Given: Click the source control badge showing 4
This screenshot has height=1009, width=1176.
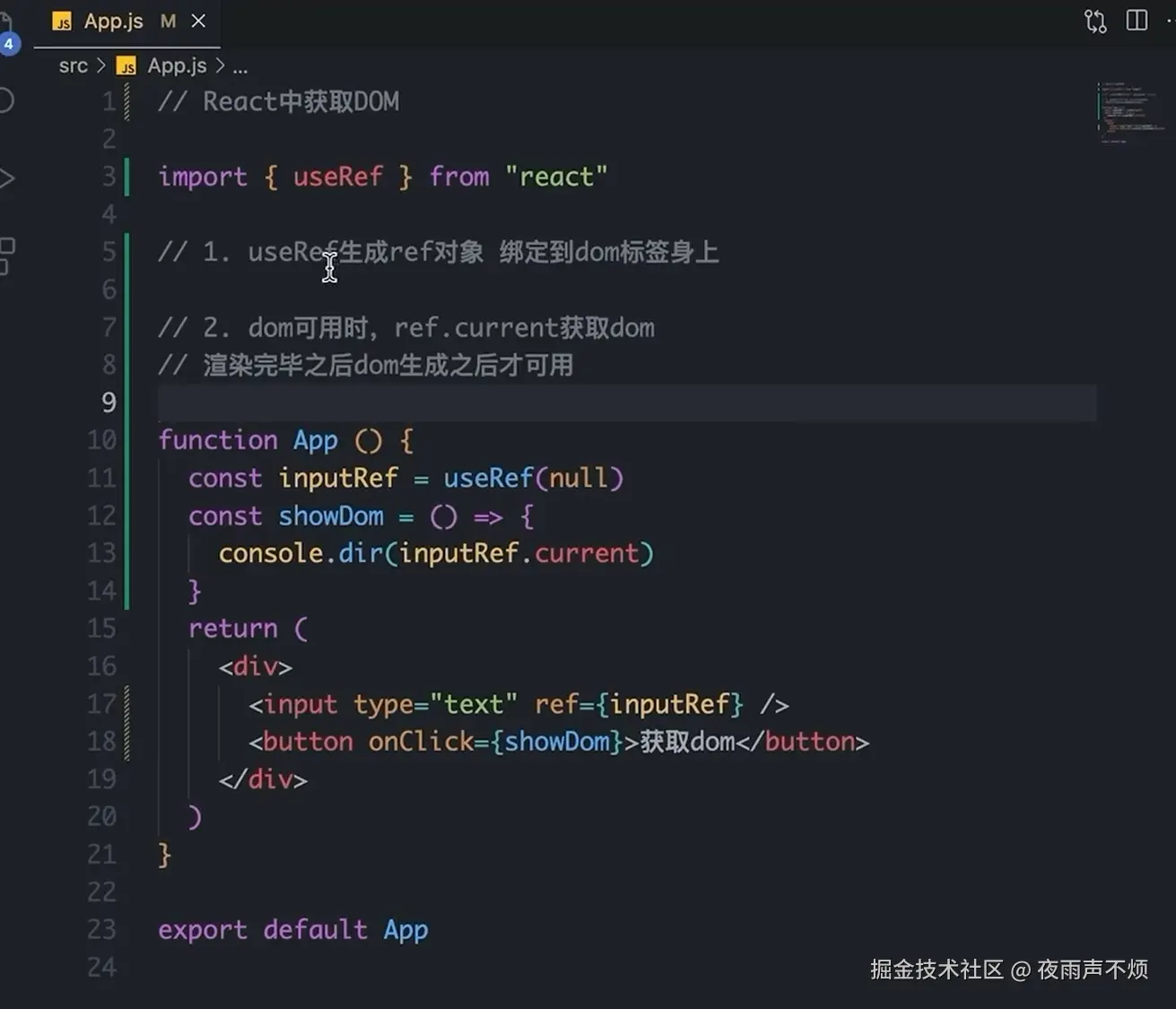Looking at the screenshot, I should [x=9, y=43].
